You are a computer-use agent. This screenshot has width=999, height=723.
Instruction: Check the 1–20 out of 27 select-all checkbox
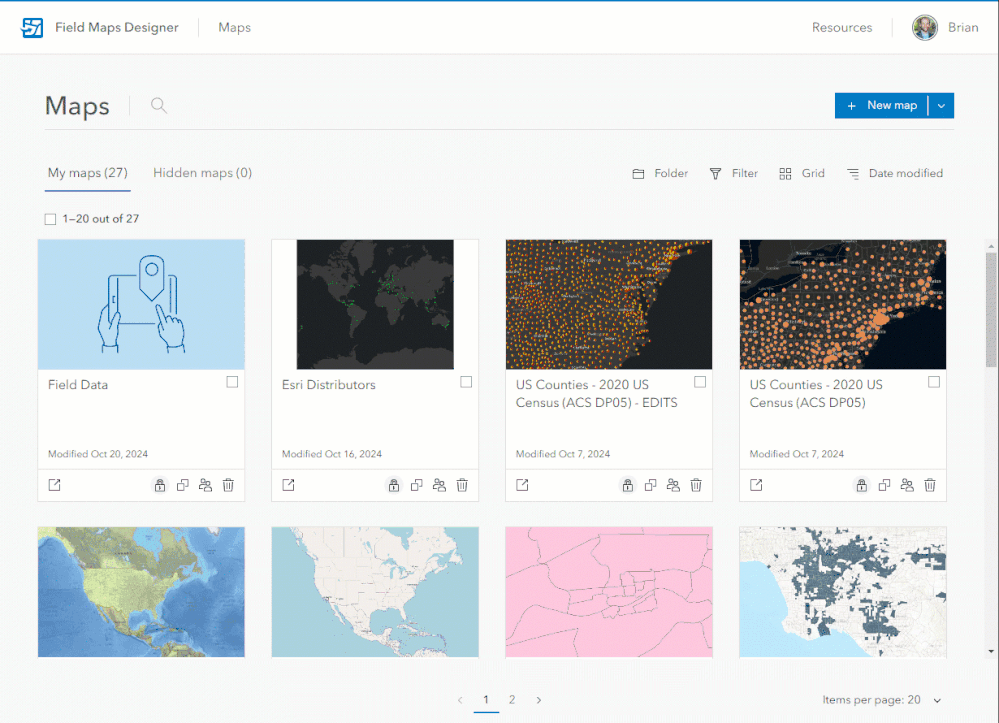49,218
